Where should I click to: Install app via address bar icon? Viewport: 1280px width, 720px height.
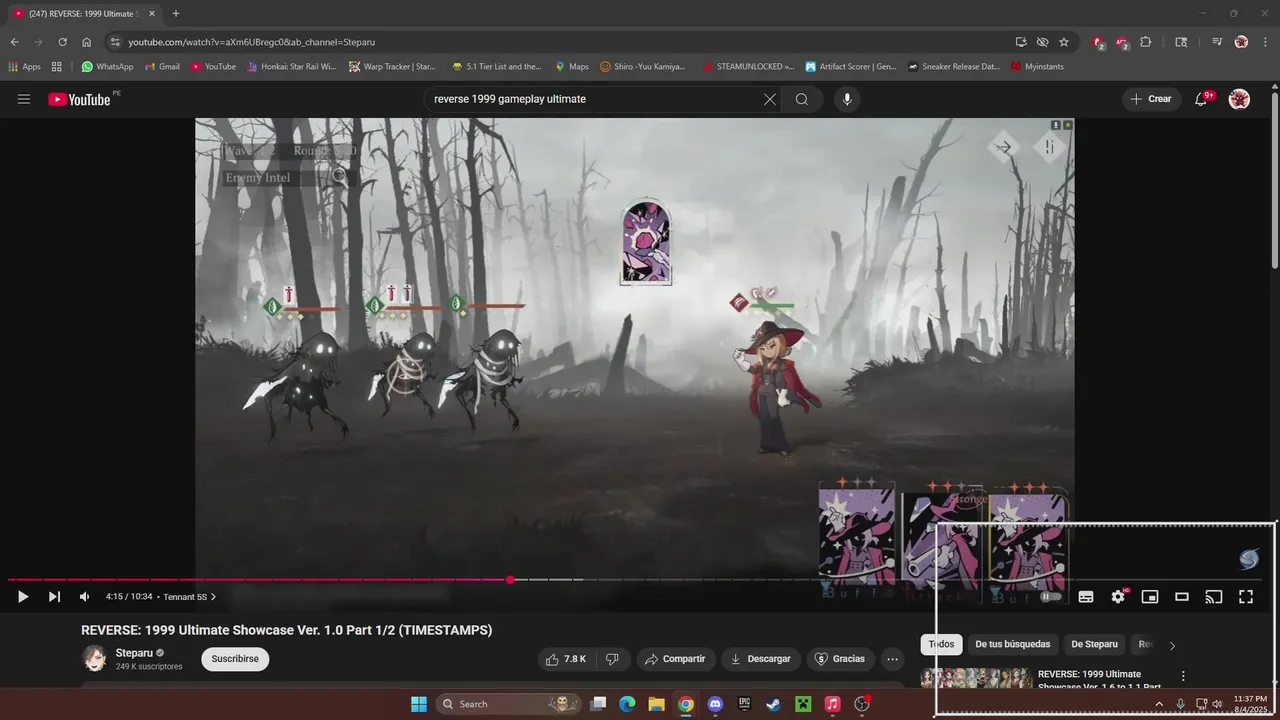(x=1020, y=42)
